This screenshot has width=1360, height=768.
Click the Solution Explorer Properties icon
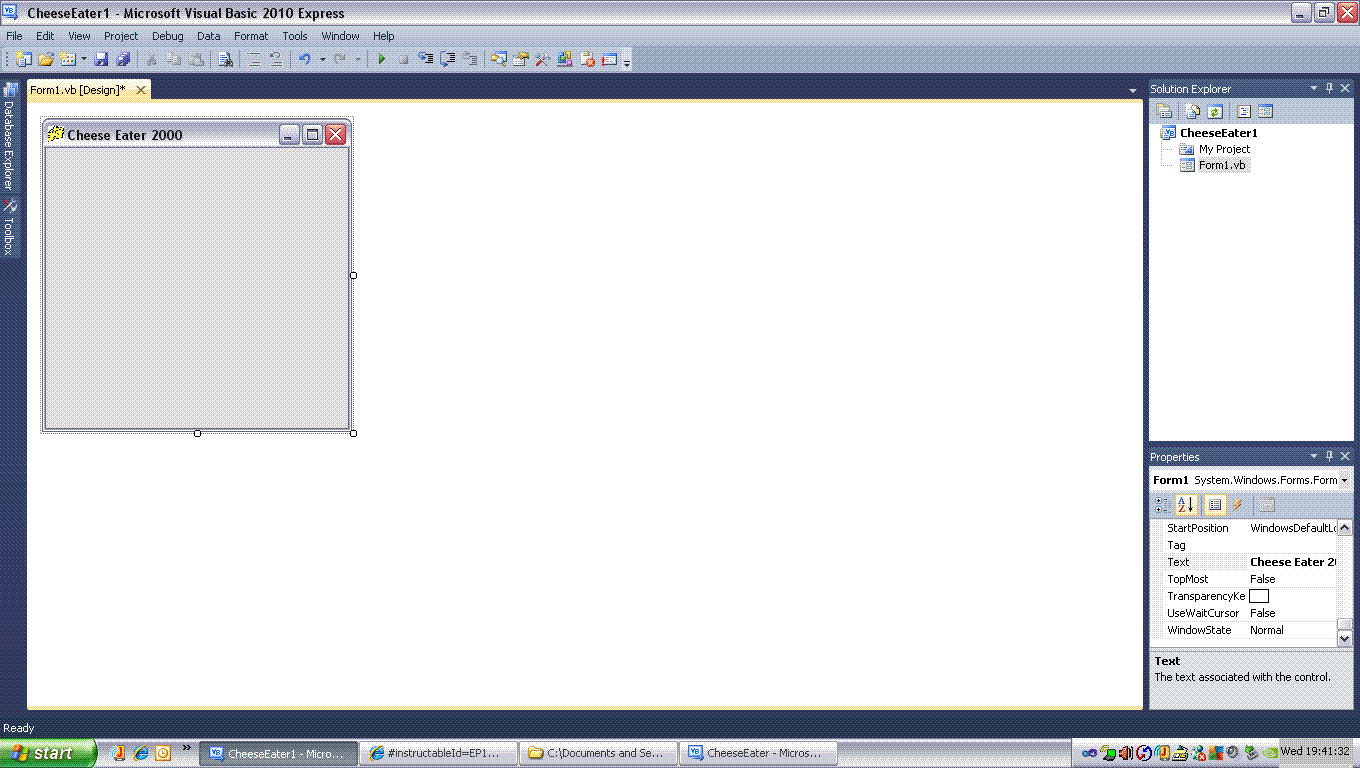(1164, 112)
